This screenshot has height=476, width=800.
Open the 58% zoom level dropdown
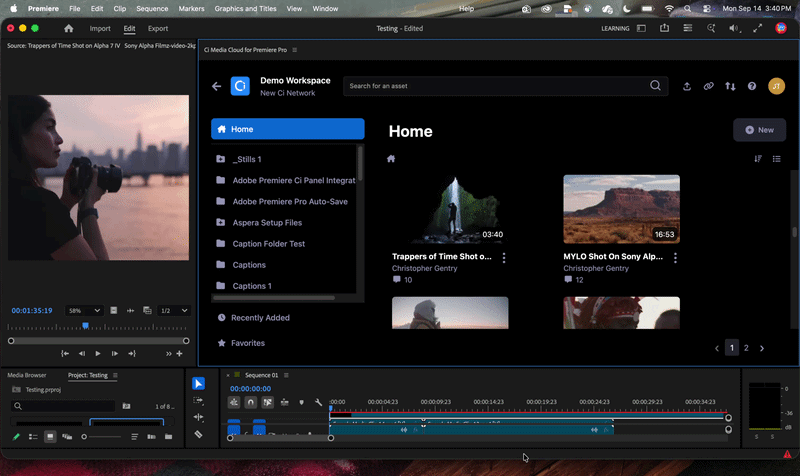[84, 310]
